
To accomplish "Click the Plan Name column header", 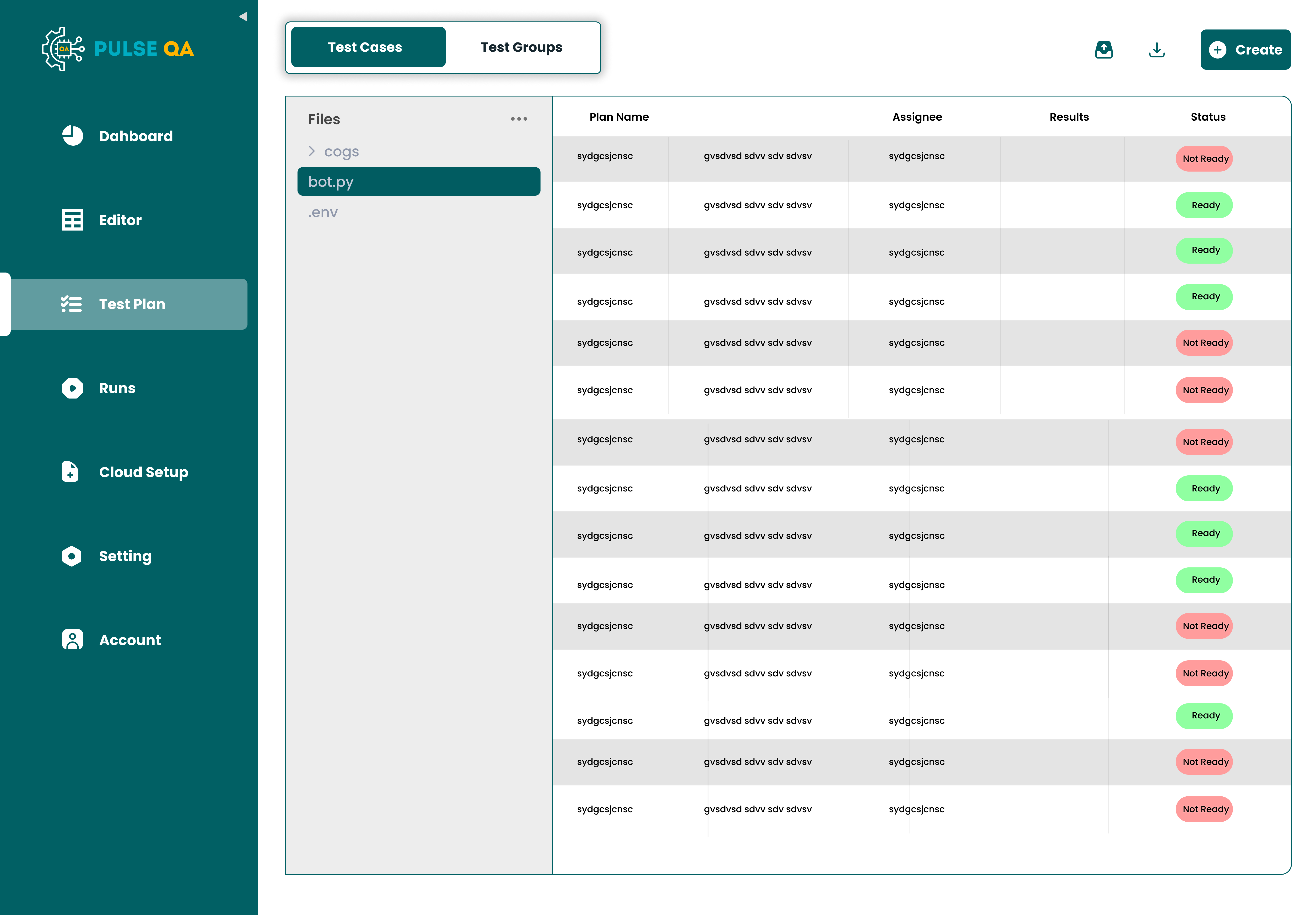I will 619,117.
